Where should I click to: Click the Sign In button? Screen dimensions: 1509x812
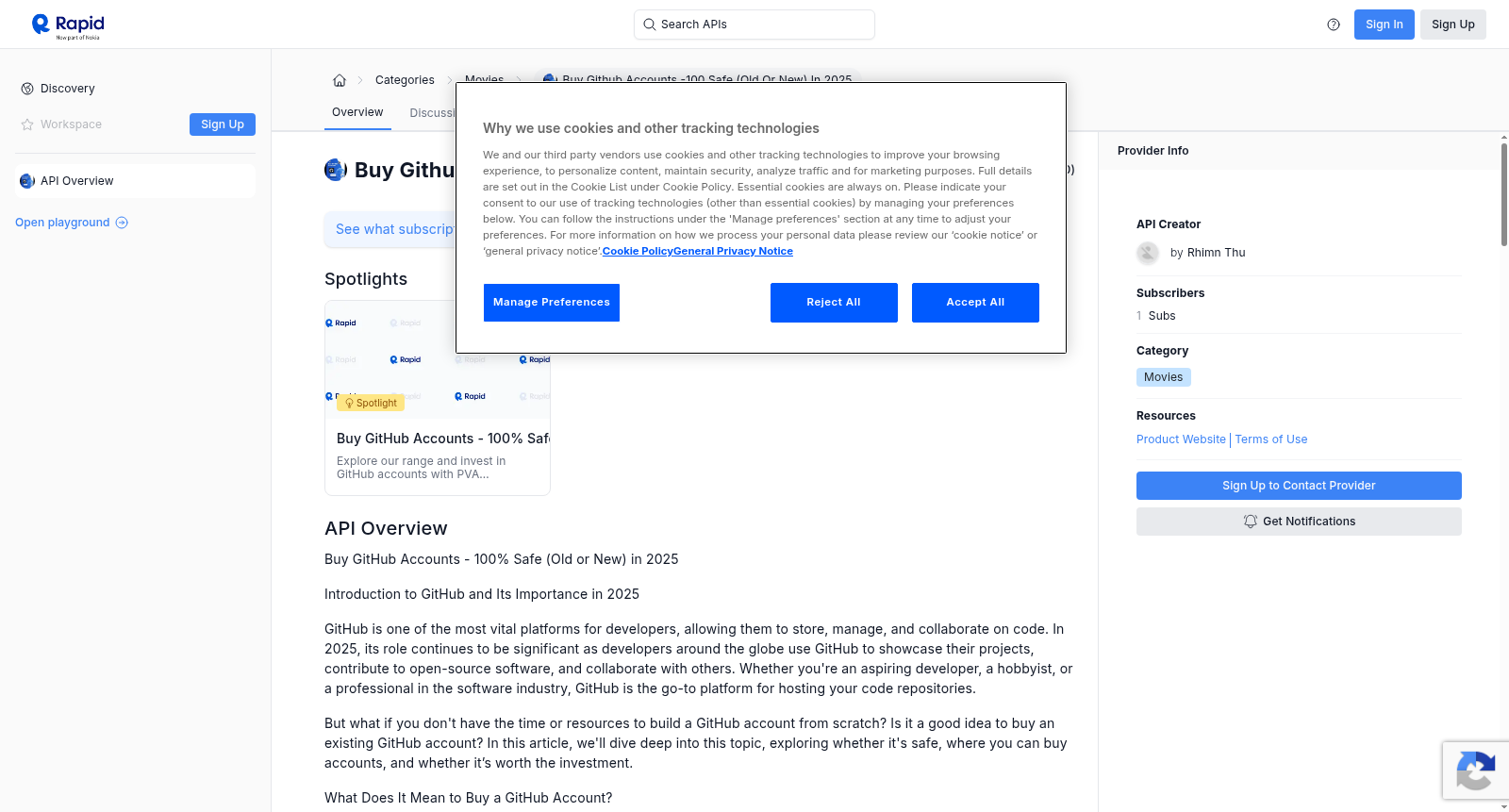point(1384,25)
